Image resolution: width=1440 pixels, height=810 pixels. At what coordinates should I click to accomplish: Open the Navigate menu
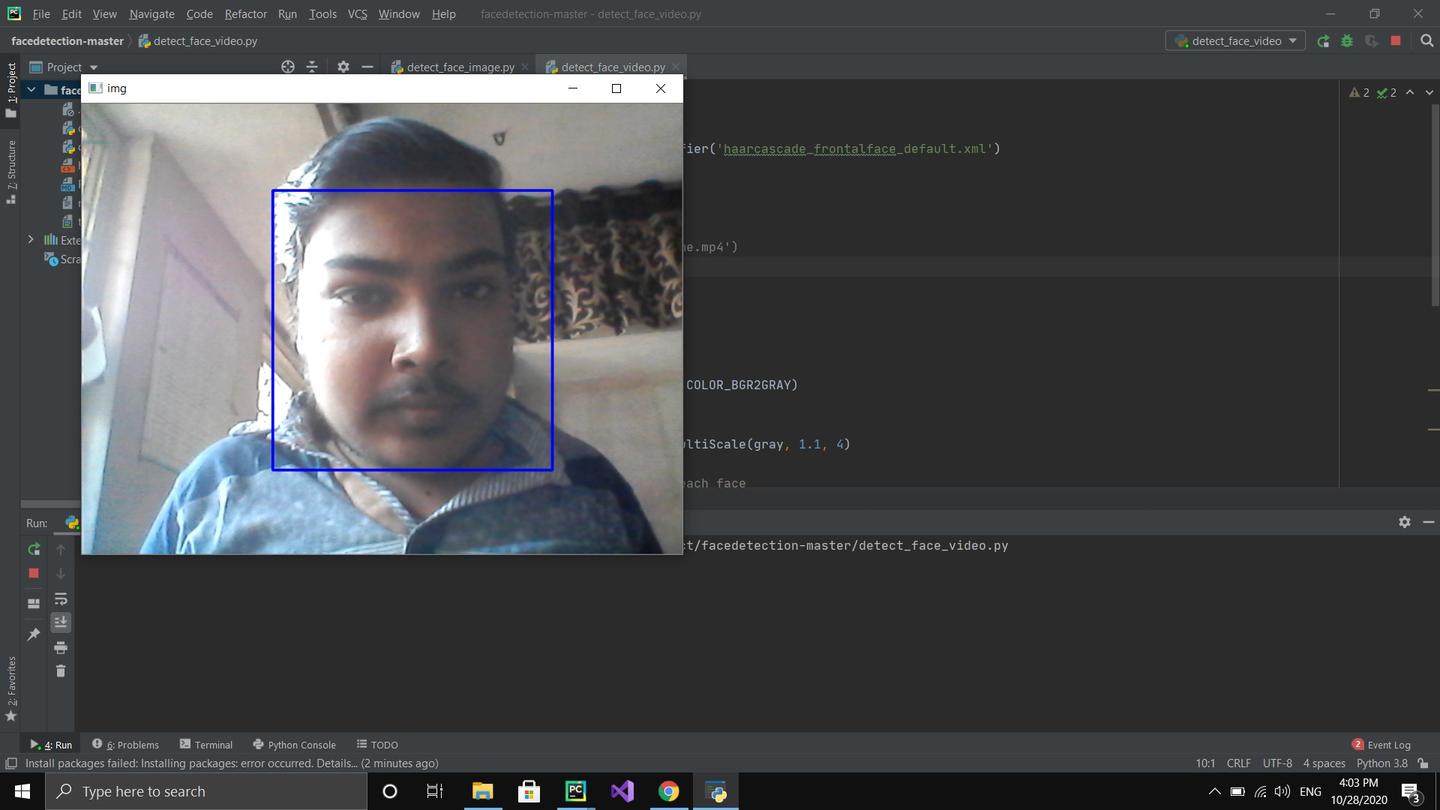[x=151, y=14]
